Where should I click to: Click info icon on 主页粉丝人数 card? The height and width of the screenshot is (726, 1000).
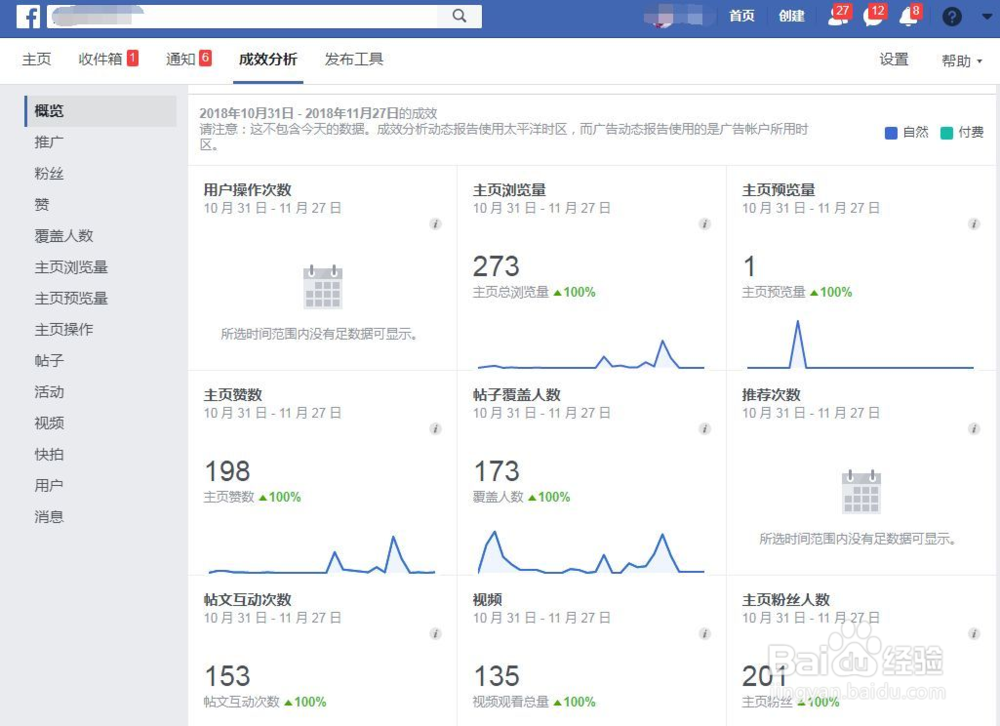pyautogui.click(x=974, y=633)
